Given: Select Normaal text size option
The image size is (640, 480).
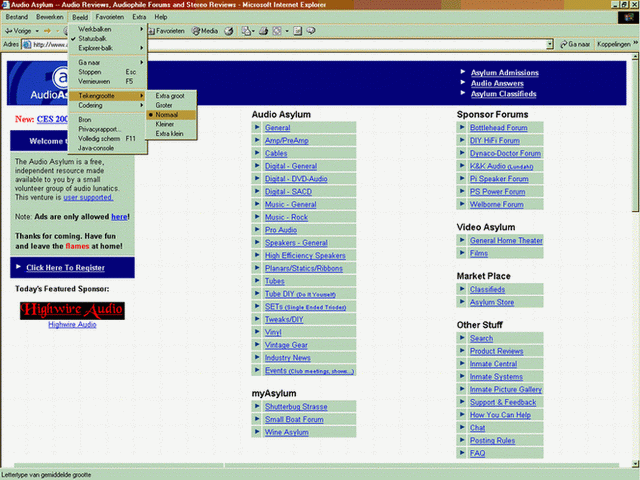Looking at the screenshot, I should (171, 115).
